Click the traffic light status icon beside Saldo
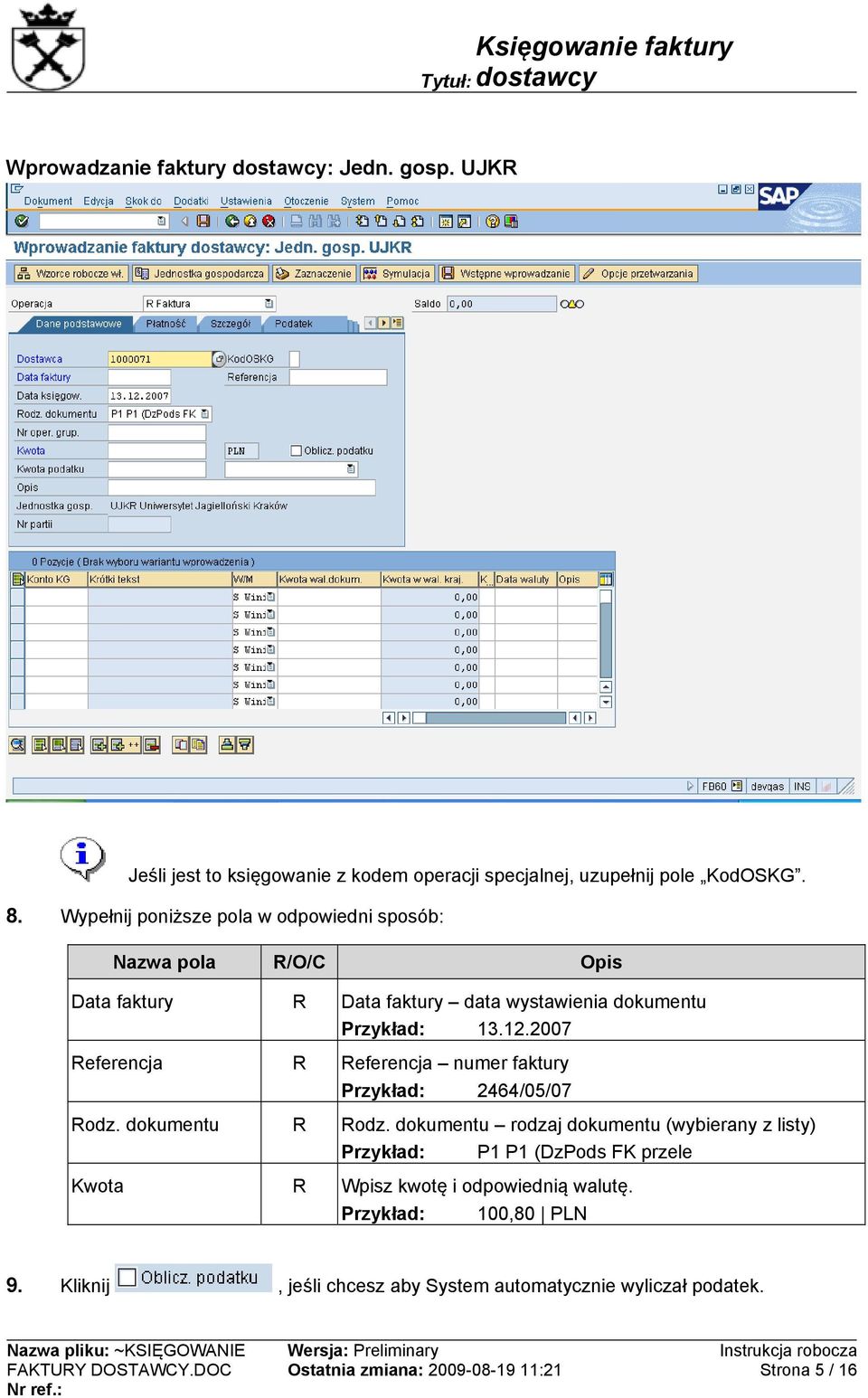Viewport: 868px width, 1398px height. pyautogui.click(x=572, y=304)
